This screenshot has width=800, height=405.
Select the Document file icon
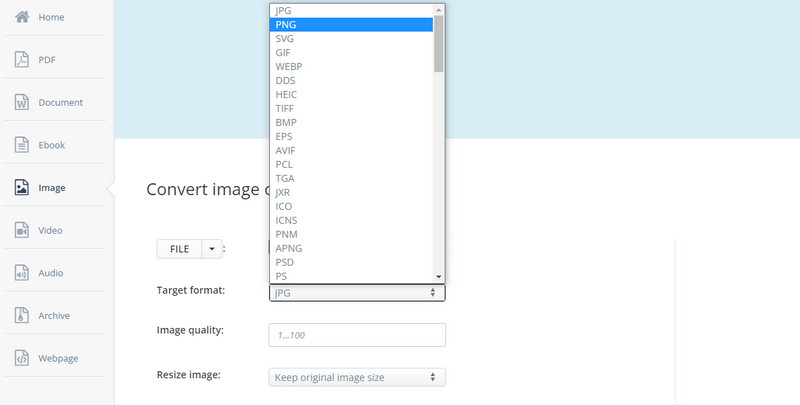(21, 102)
